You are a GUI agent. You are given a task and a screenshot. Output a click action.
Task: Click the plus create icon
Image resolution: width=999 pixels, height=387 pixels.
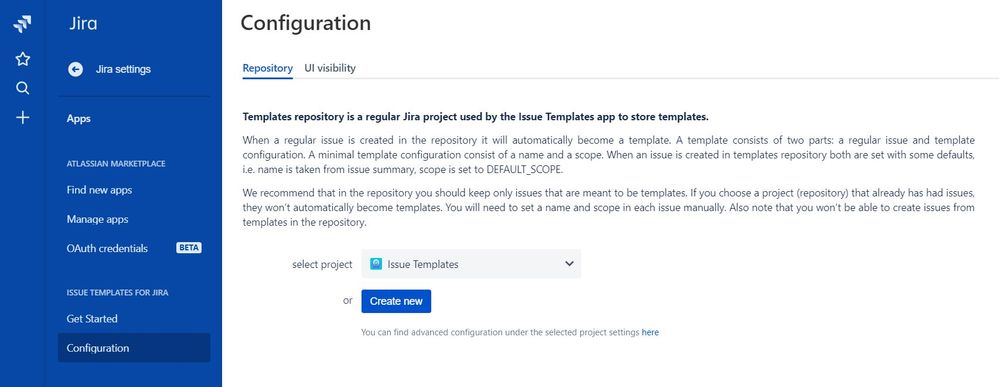22,117
